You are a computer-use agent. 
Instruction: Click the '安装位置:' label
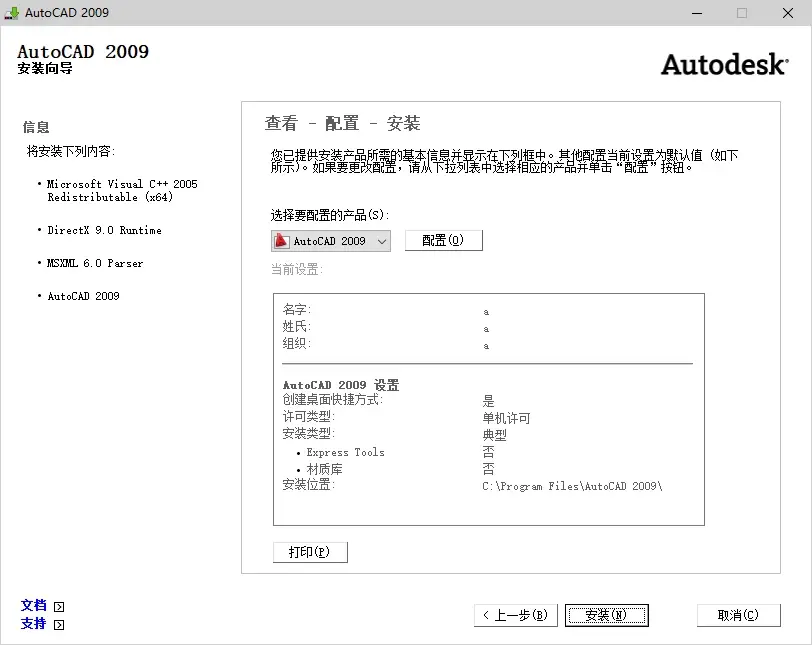pyautogui.click(x=309, y=485)
